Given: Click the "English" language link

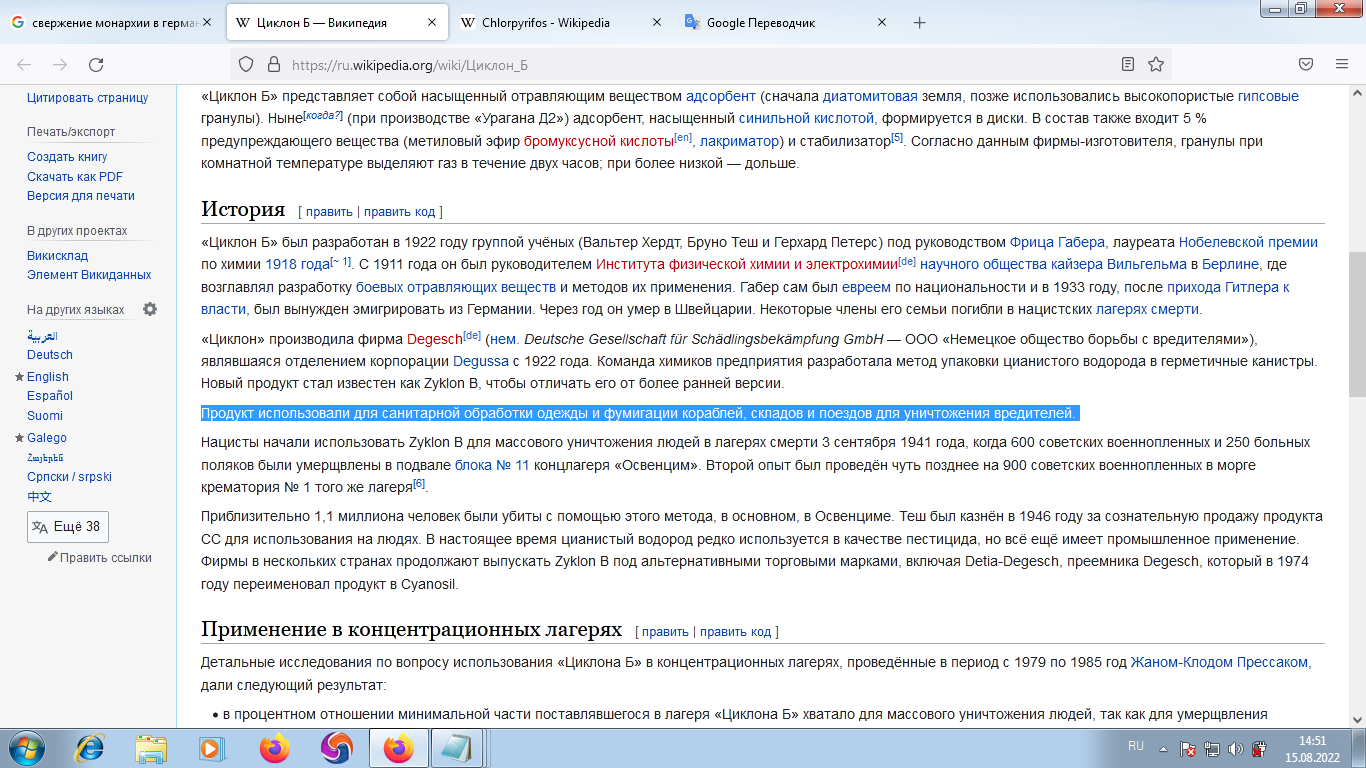Looking at the screenshot, I should 48,377.
